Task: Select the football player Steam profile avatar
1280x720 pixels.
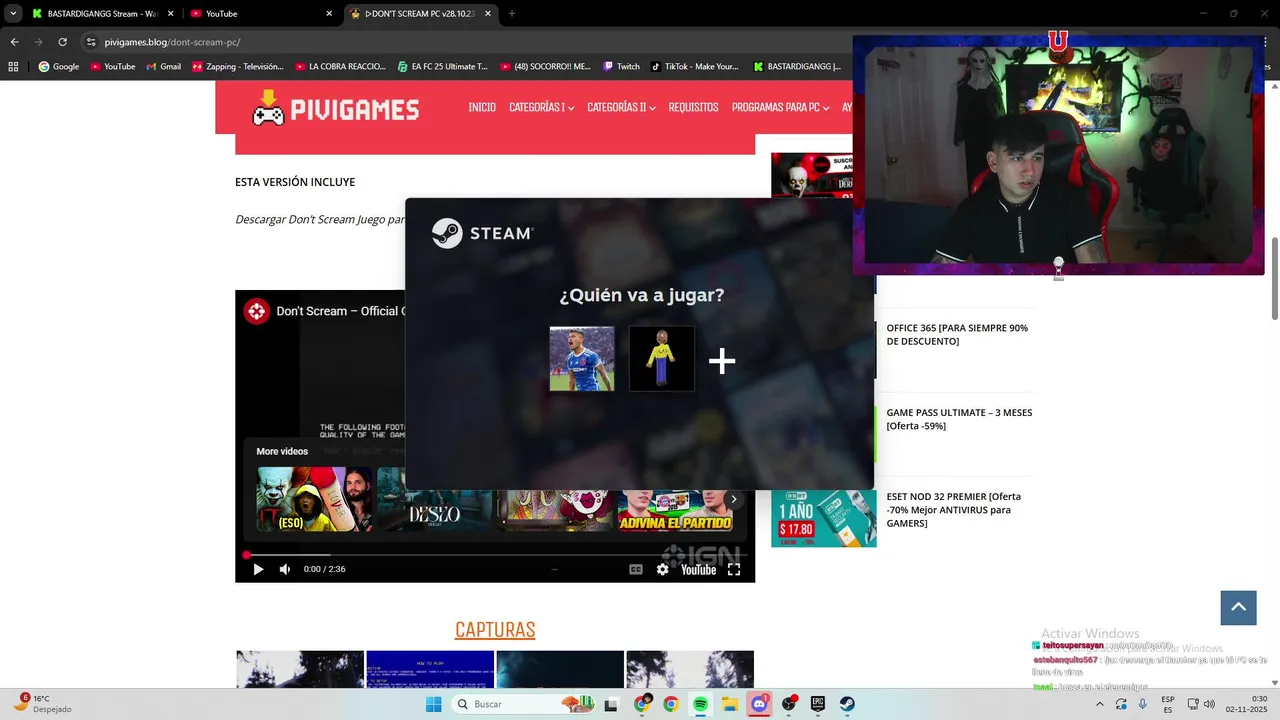Action: click(582, 358)
